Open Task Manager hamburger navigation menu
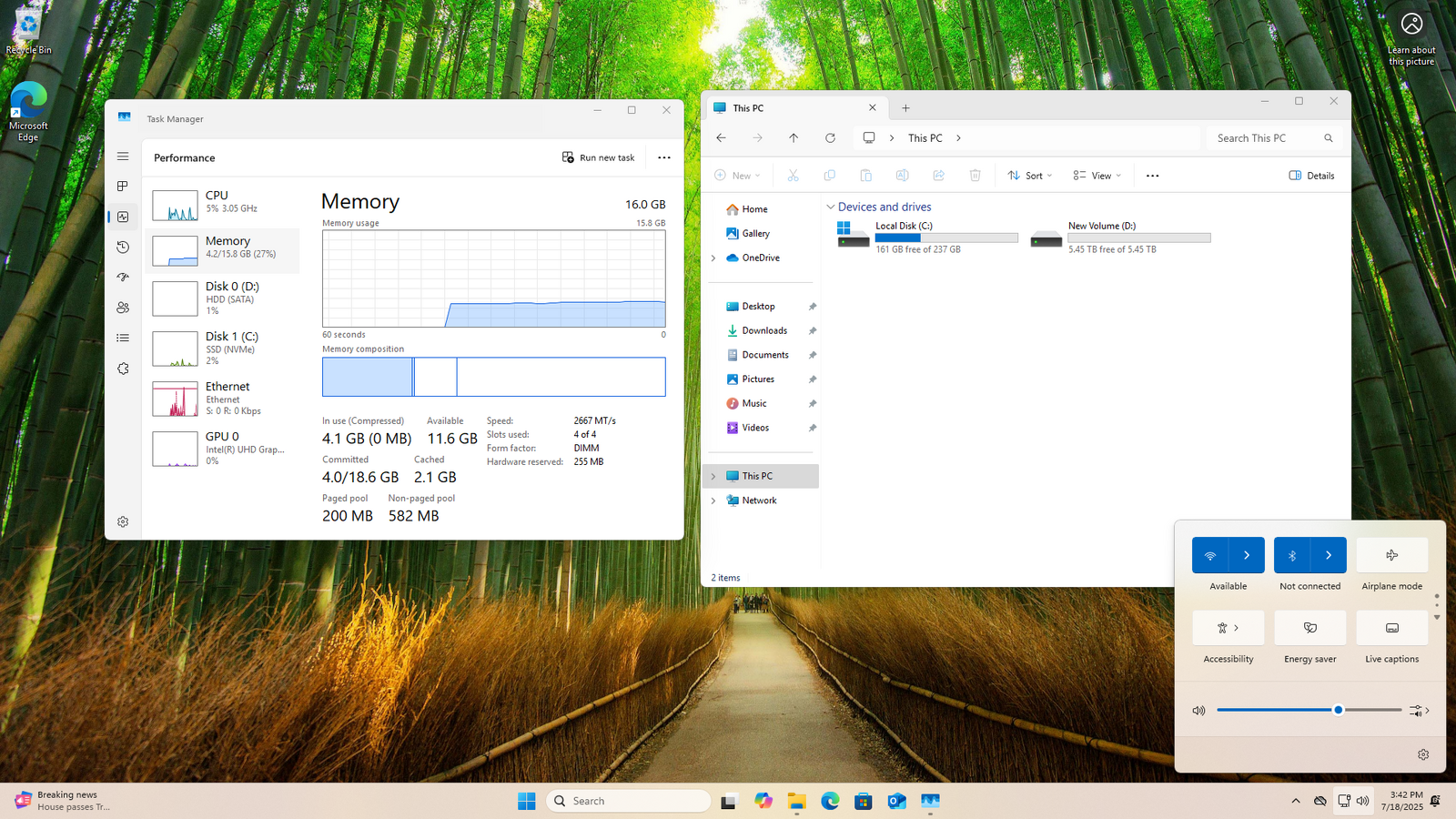Viewport: 1456px width, 819px height. point(123,157)
